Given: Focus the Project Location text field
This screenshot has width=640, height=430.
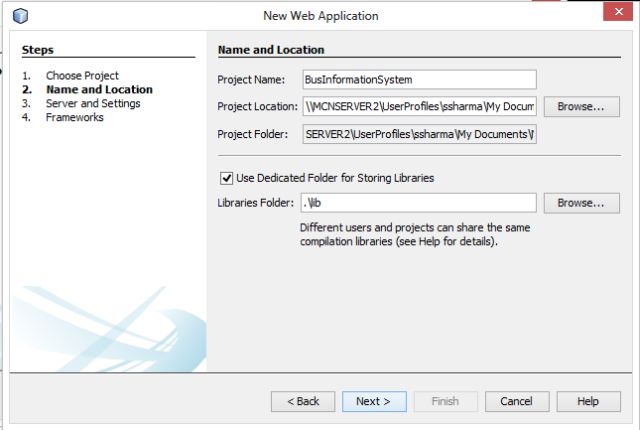Looking at the screenshot, I should (x=419, y=106).
